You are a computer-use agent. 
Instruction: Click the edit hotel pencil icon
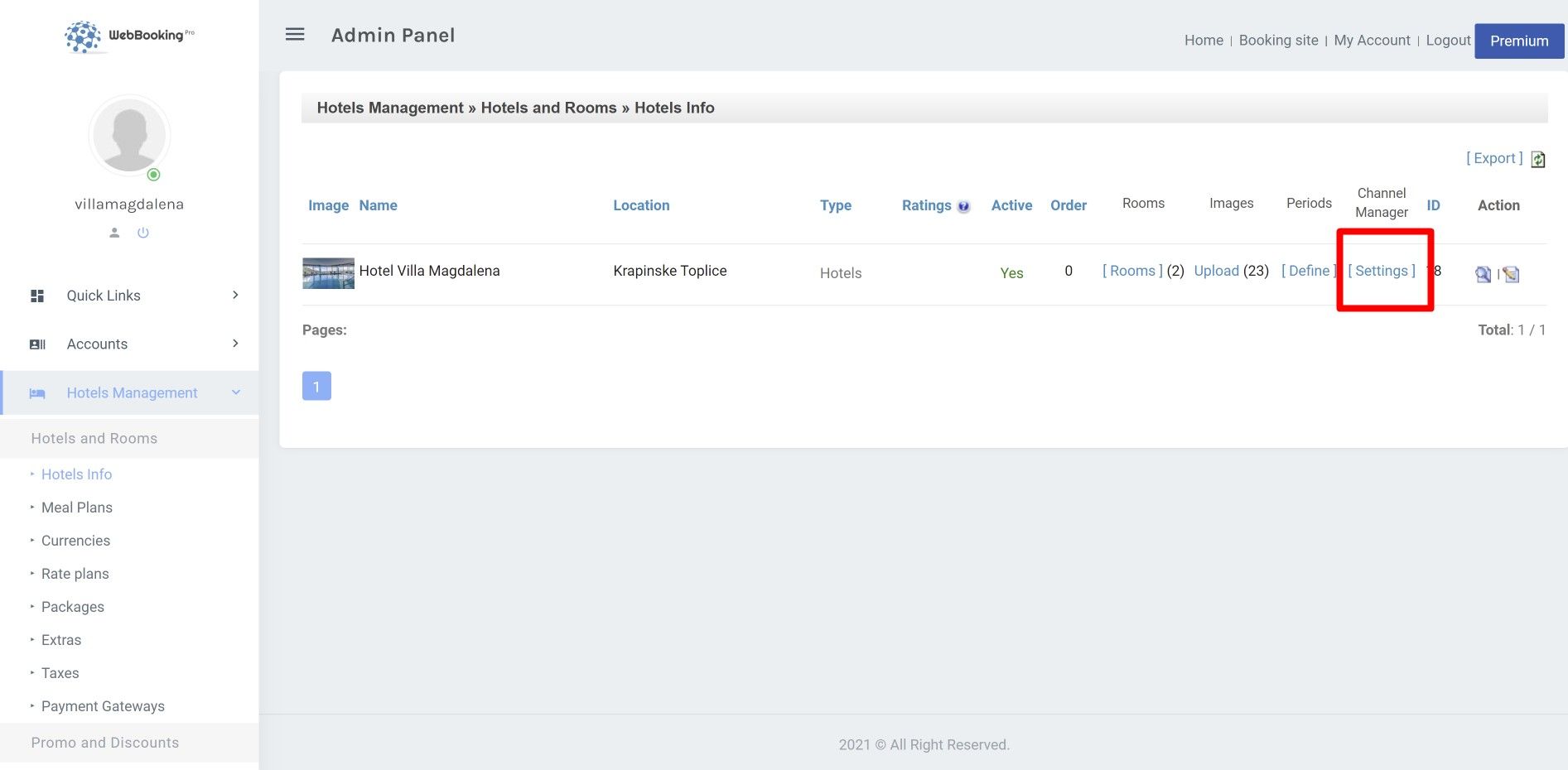click(x=1512, y=274)
